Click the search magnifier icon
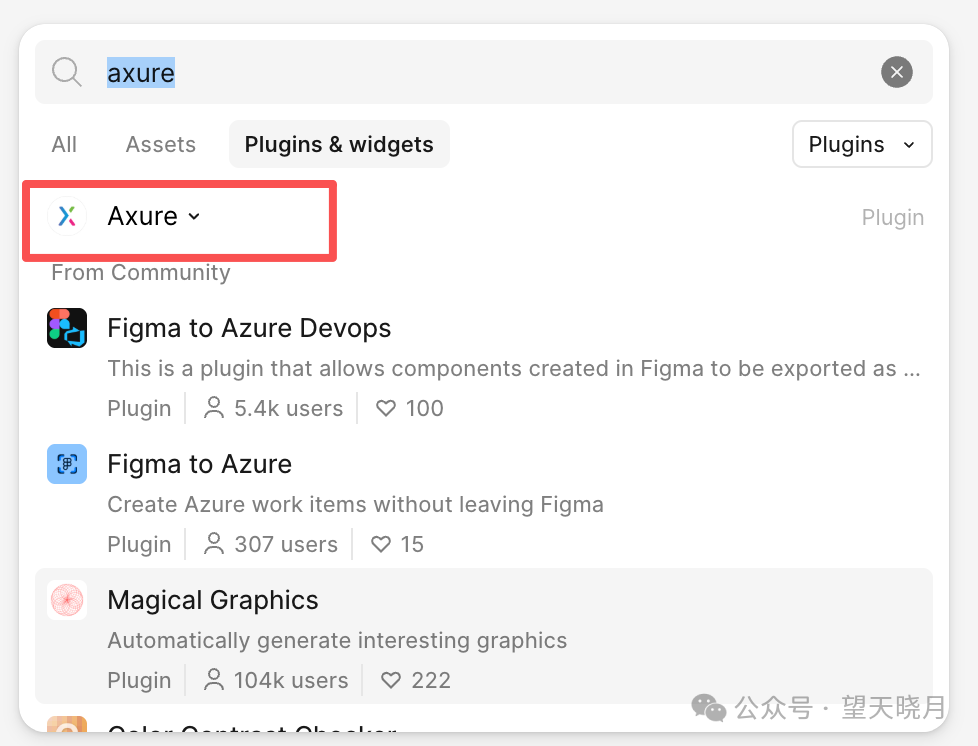 [x=67, y=72]
